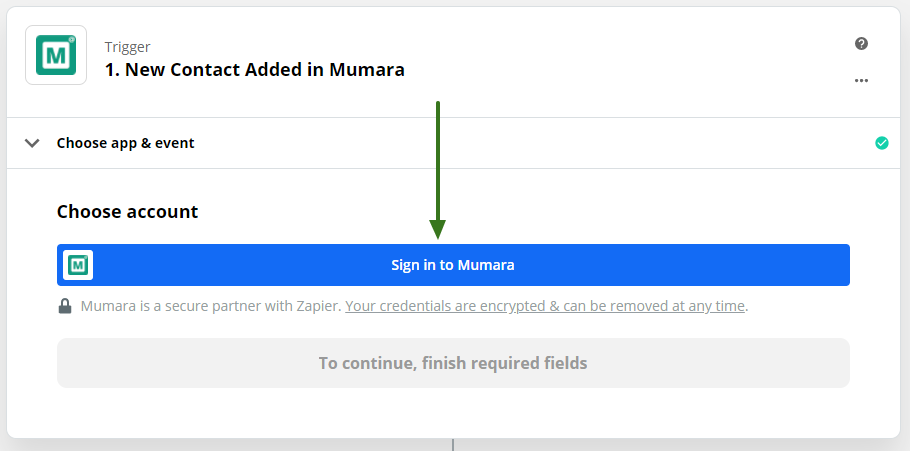Open the help question mark icon
Screen dimensions: 910x451
click(x=861, y=44)
